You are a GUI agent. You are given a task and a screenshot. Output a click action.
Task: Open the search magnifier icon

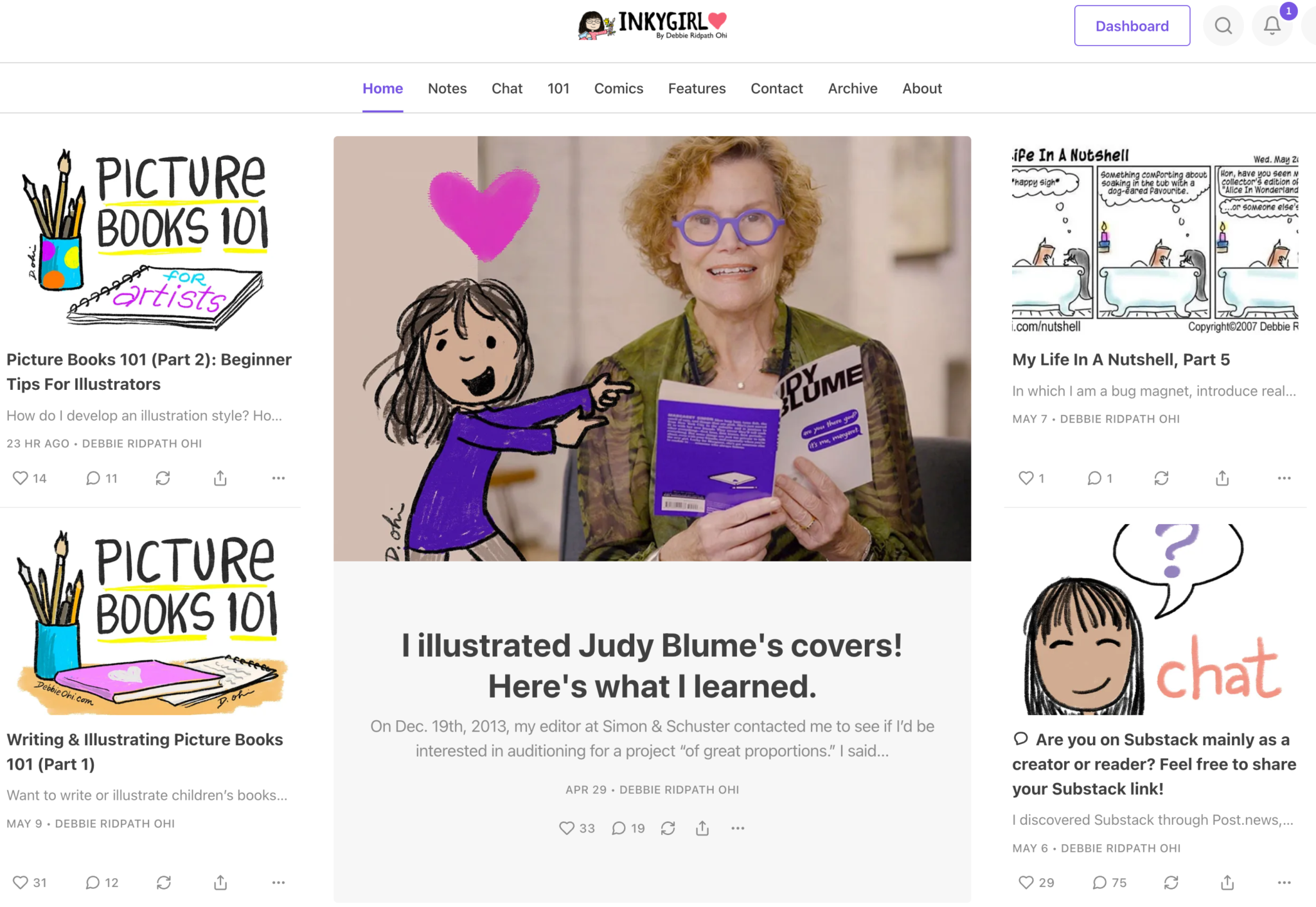1223,26
